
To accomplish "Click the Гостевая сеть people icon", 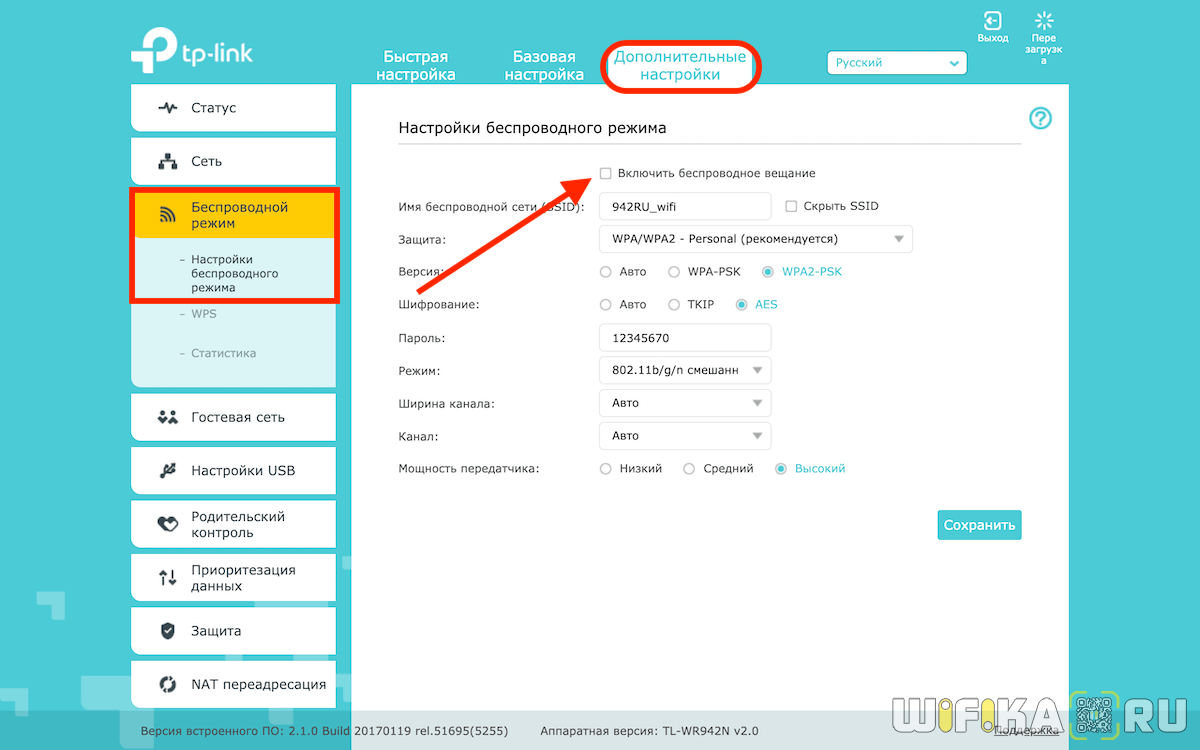I will point(168,417).
